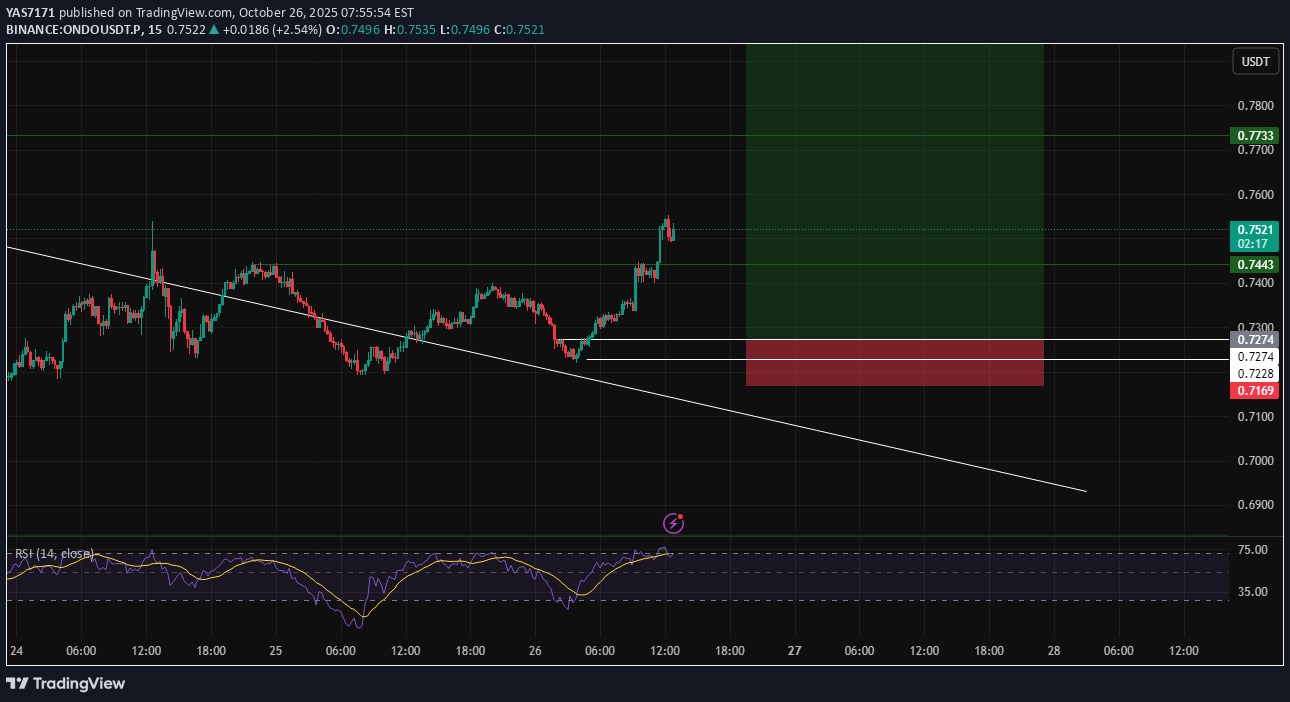Select the red stop-loss zone
This screenshot has width=1290, height=702.
pos(894,363)
